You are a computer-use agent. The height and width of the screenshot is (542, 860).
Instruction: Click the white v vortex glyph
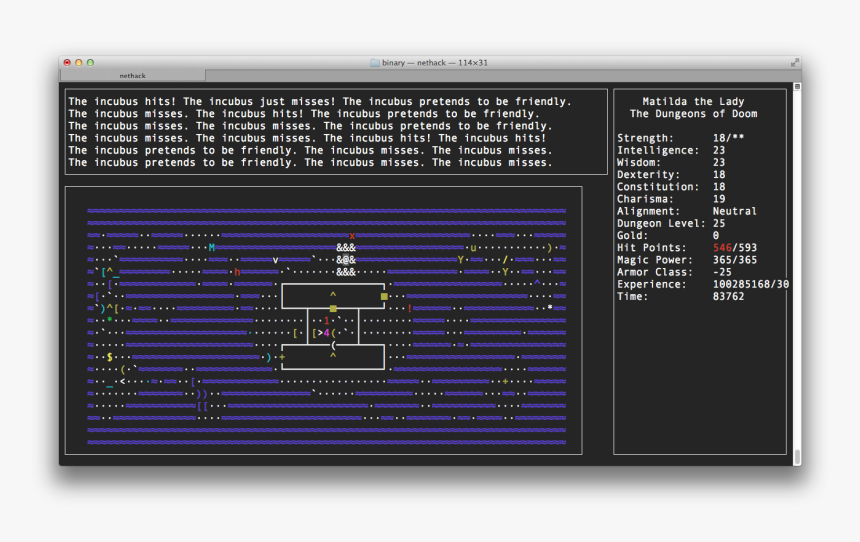(275, 261)
